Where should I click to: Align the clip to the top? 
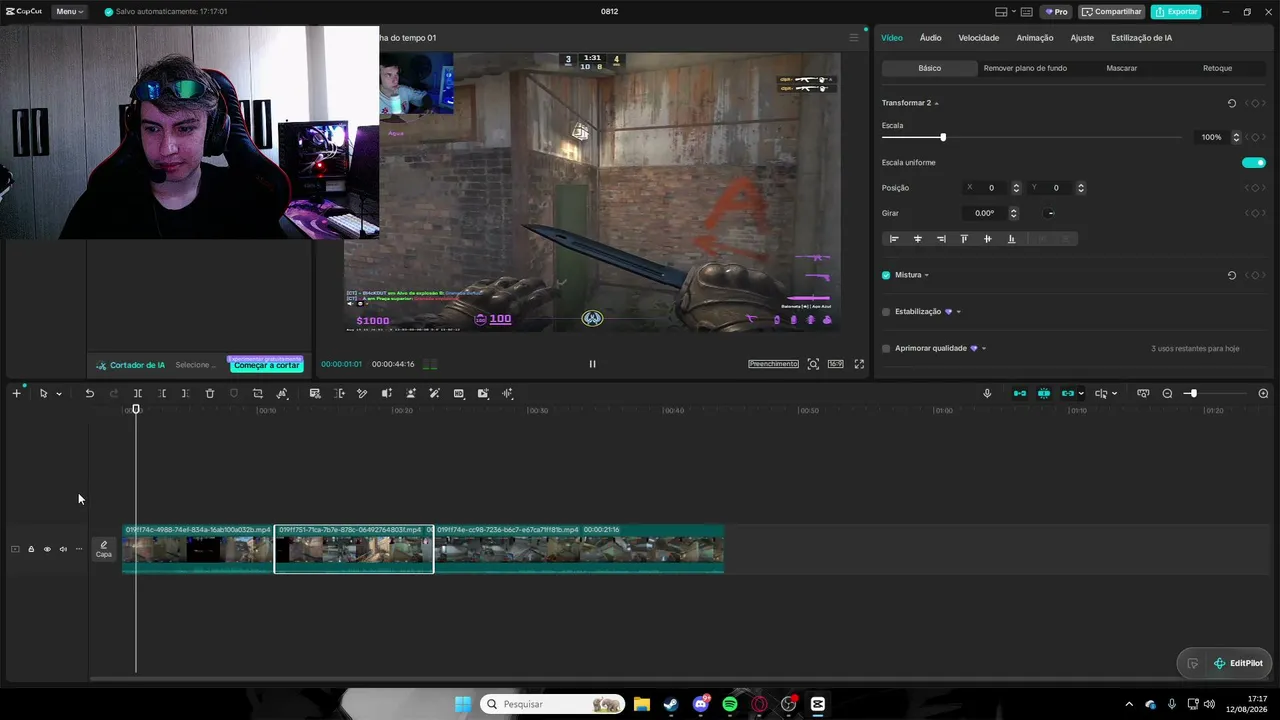964,239
